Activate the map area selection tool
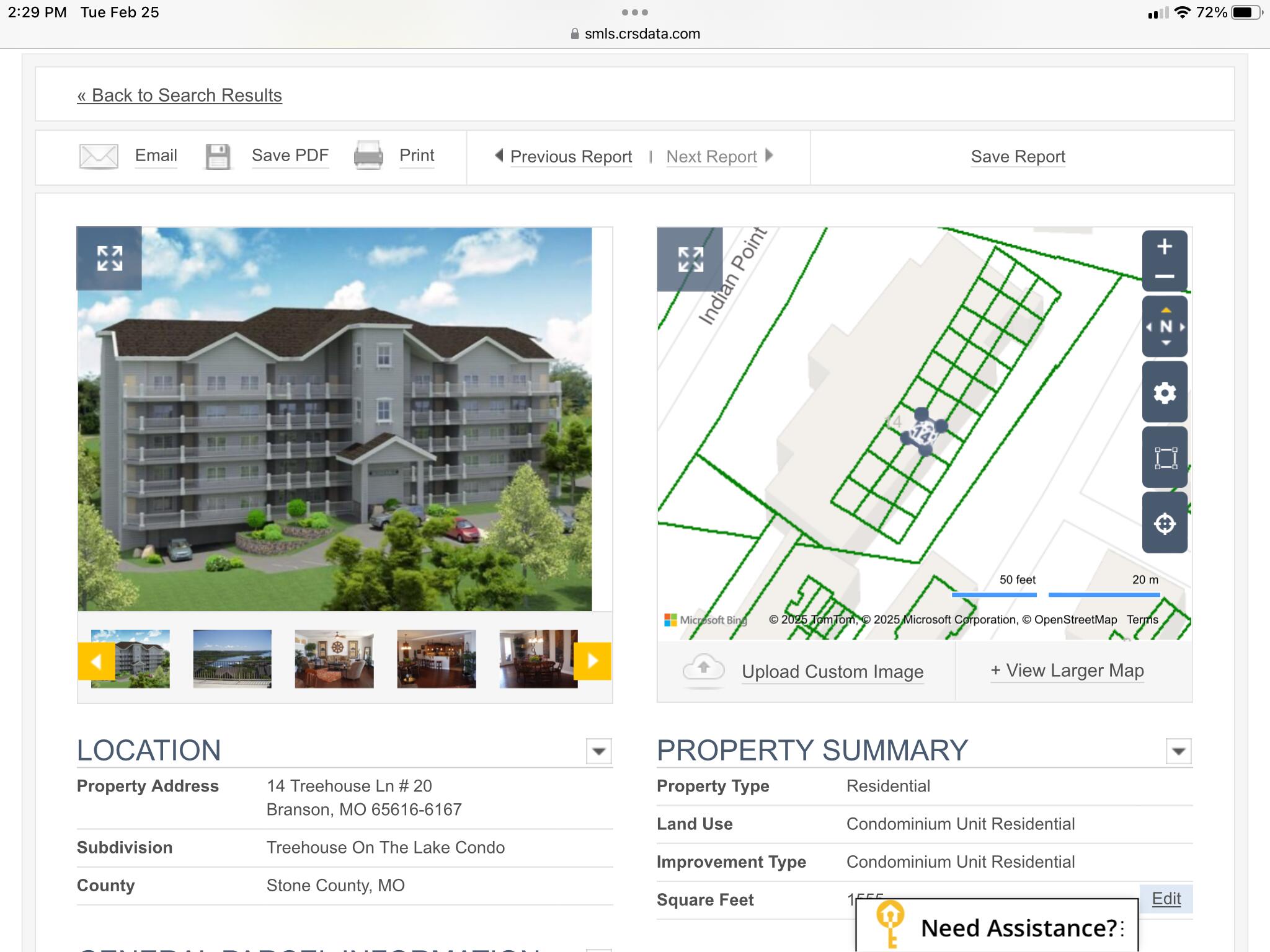Viewport: 1270px width, 952px height. click(x=1164, y=458)
